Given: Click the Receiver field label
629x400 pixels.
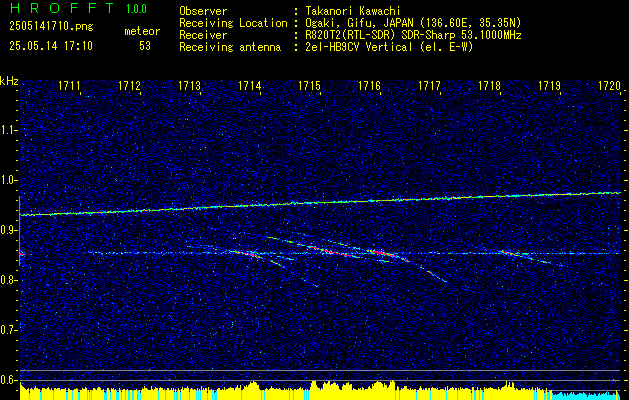Looking at the screenshot, I should 203,35.
